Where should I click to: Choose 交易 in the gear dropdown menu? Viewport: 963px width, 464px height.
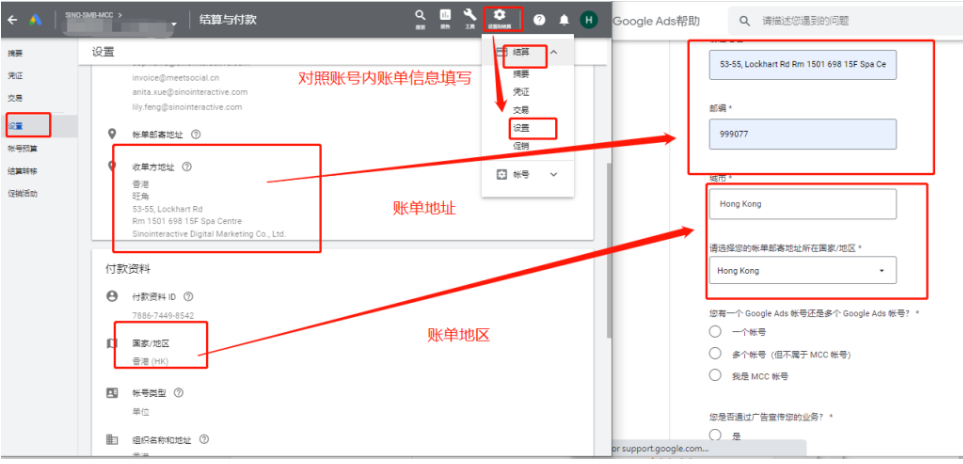pos(521,110)
